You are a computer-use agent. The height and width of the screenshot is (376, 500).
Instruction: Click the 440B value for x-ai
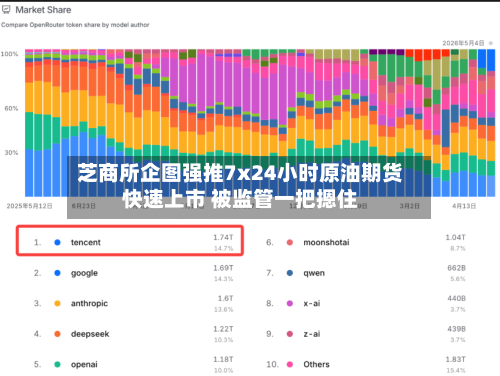pyautogui.click(x=457, y=298)
